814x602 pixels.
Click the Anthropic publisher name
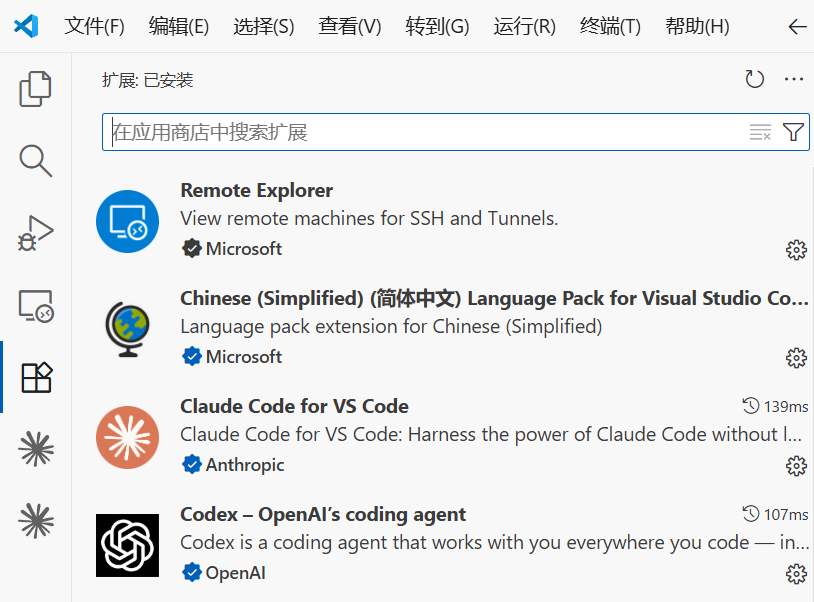[245, 464]
